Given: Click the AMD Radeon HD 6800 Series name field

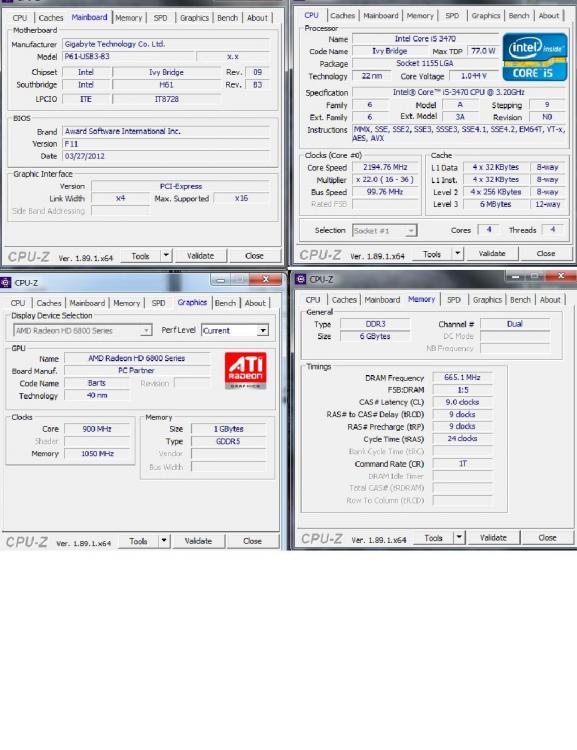Looking at the screenshot, I should 137,358.
